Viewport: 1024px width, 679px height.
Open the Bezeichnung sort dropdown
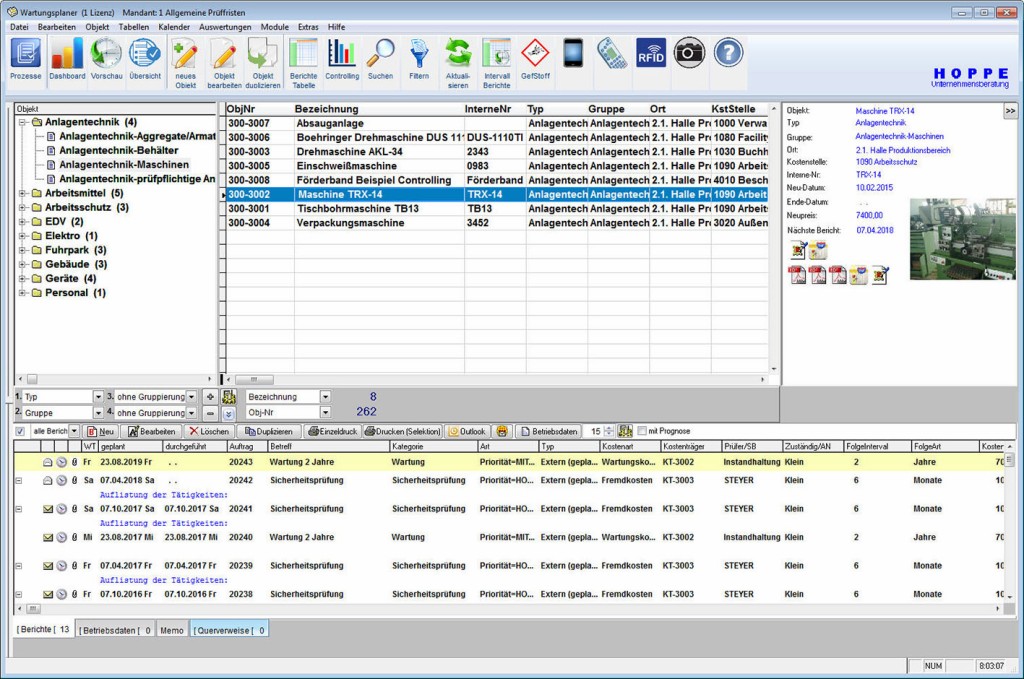coord(325,397)
